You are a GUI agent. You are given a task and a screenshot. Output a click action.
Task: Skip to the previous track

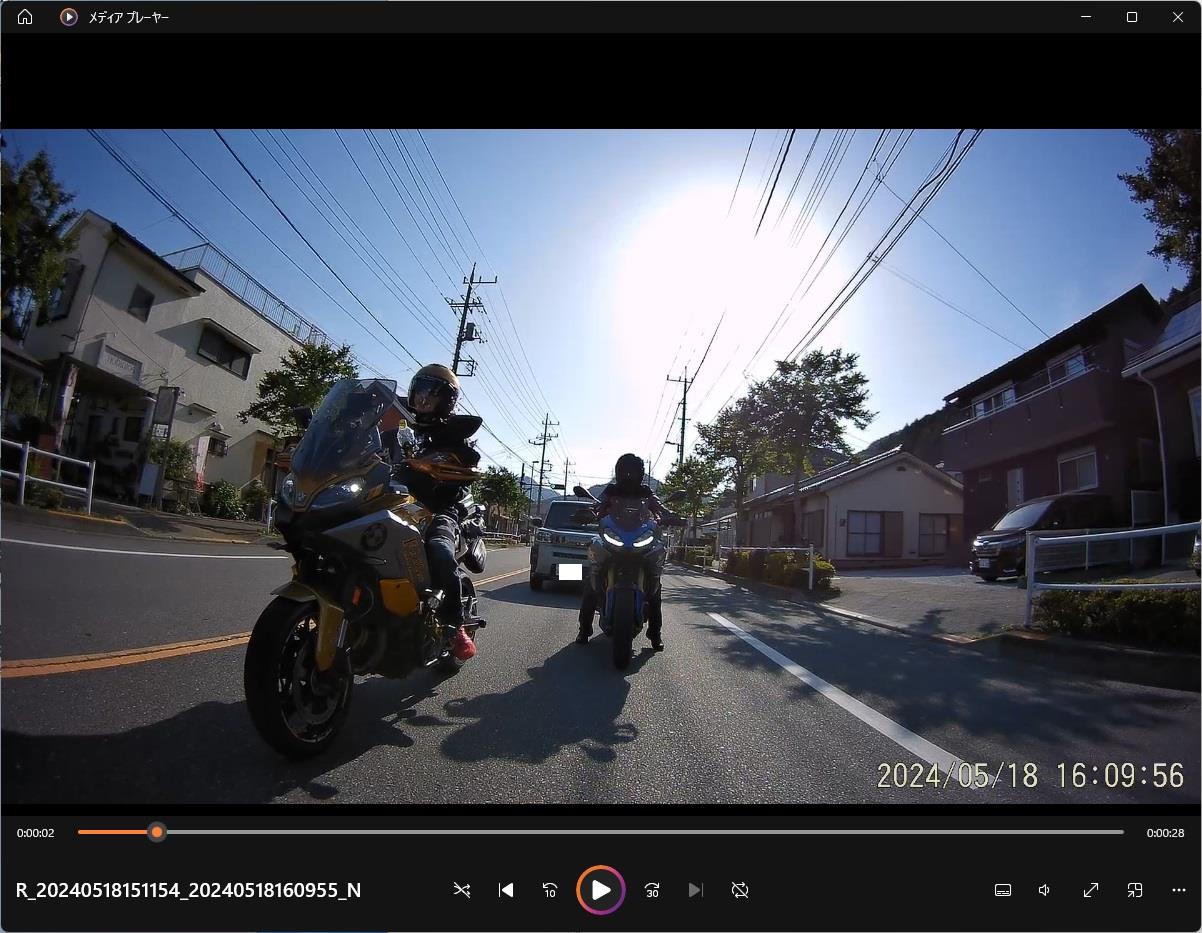coord(506,890)
